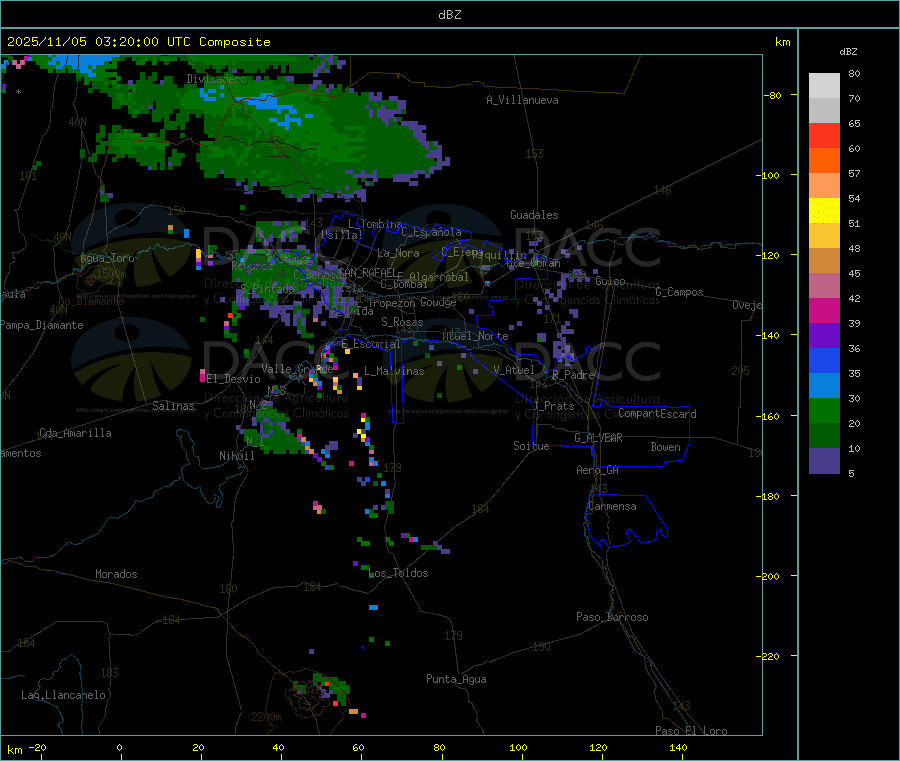Select the gray 65-70 dBZ legend swatch
Viewport: 900px width, 761px height.
click(x=824, y=111)
